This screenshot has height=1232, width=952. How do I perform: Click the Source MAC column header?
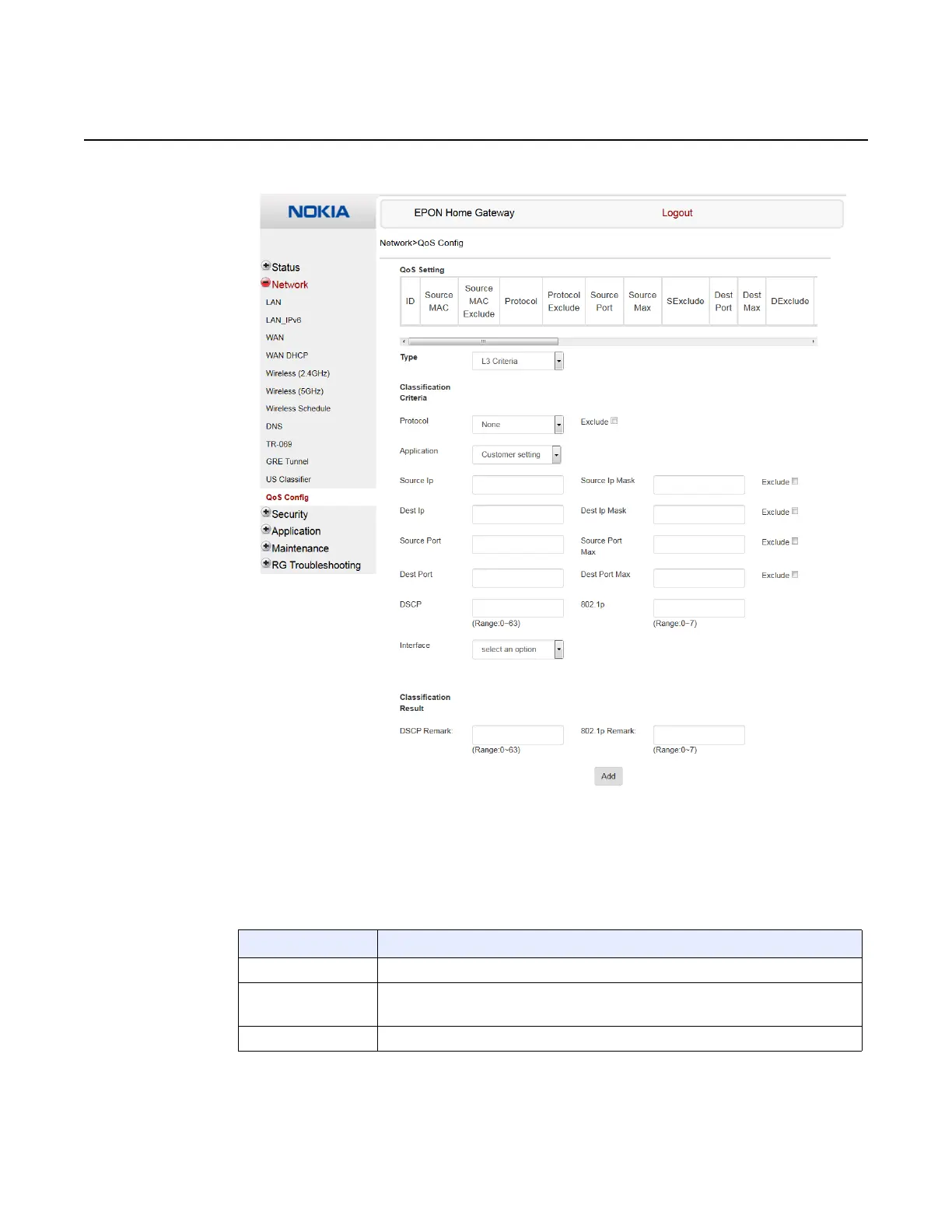pos(439,301)
